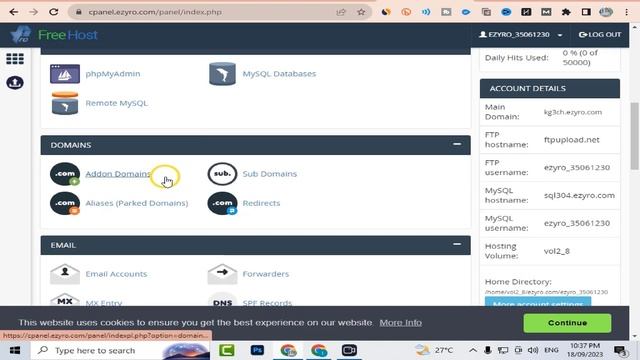Open the EZYRO_35061230 account dropdown
The height and width of the screenshot is (360, 640).
[520, 35]
